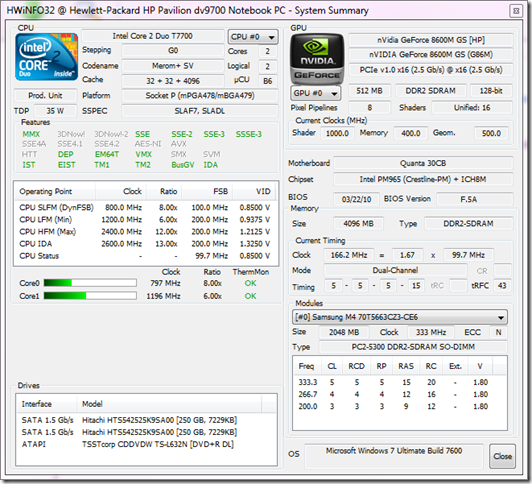The height and width of the screenshot is (484, 532).
Task: Select the TSSTcorp CDDVDW drive entry
Action: tap(128, 444)
